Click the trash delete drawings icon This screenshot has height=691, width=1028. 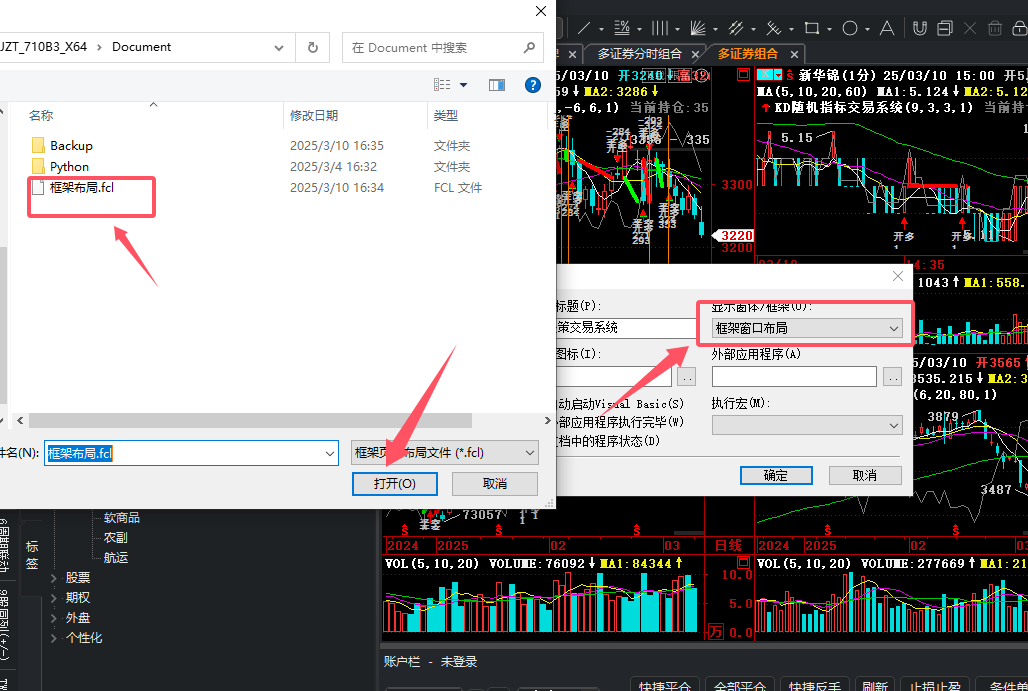click(995, 28)
